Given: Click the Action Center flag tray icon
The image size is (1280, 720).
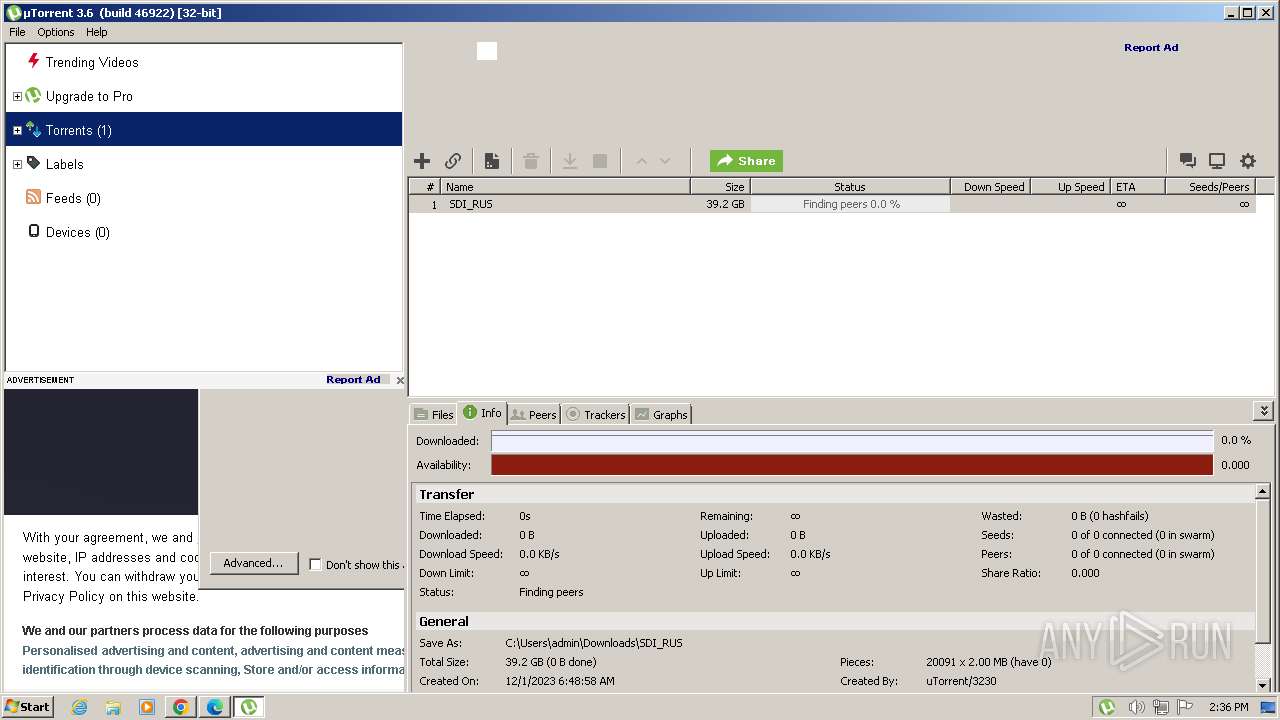Looking at the screenshot, I should pyautogui.click(x=1186, y=707).
